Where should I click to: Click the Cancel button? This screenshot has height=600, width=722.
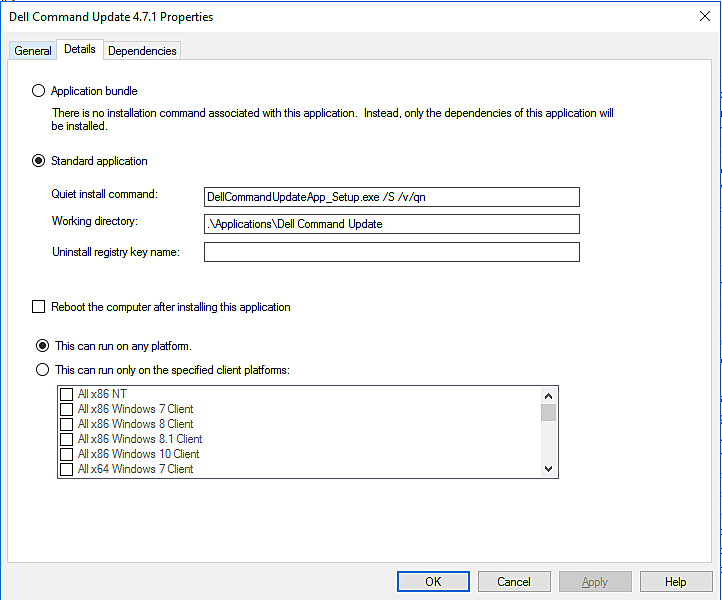click(x=514, y=582)
